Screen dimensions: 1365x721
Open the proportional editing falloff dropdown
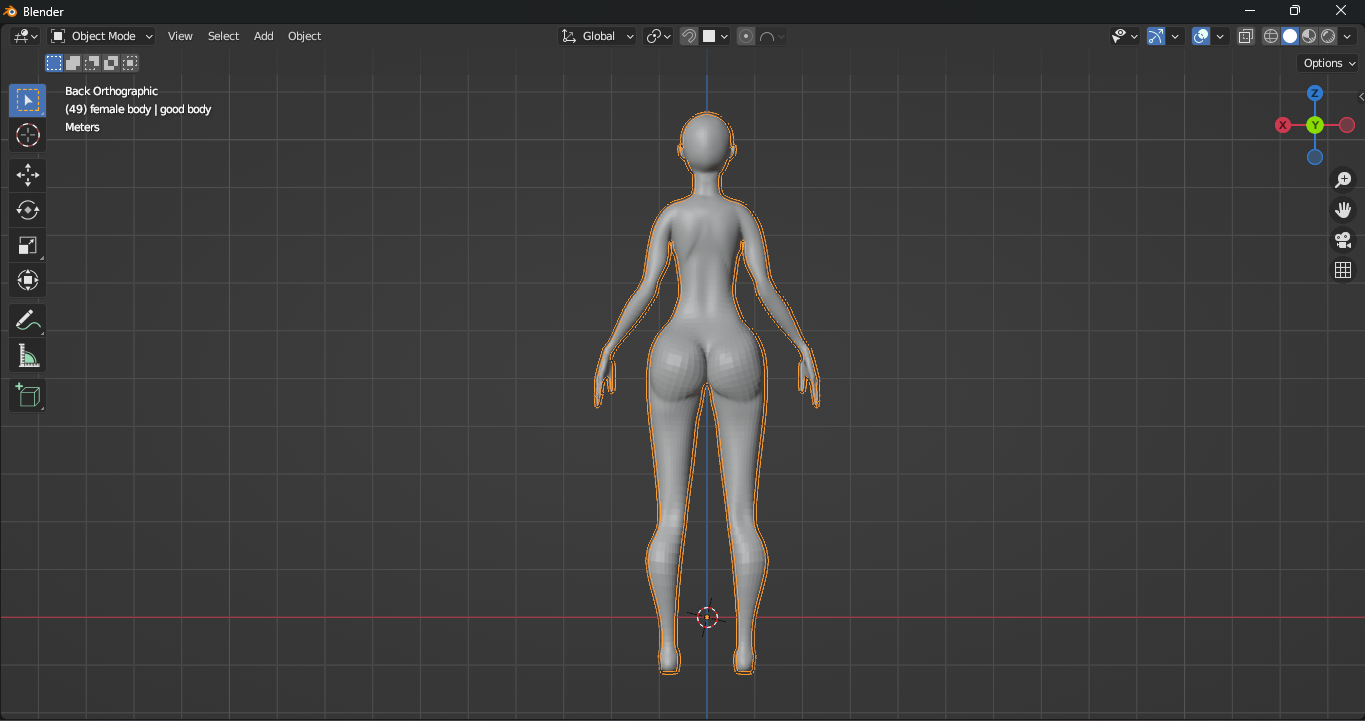click(772, 36)
